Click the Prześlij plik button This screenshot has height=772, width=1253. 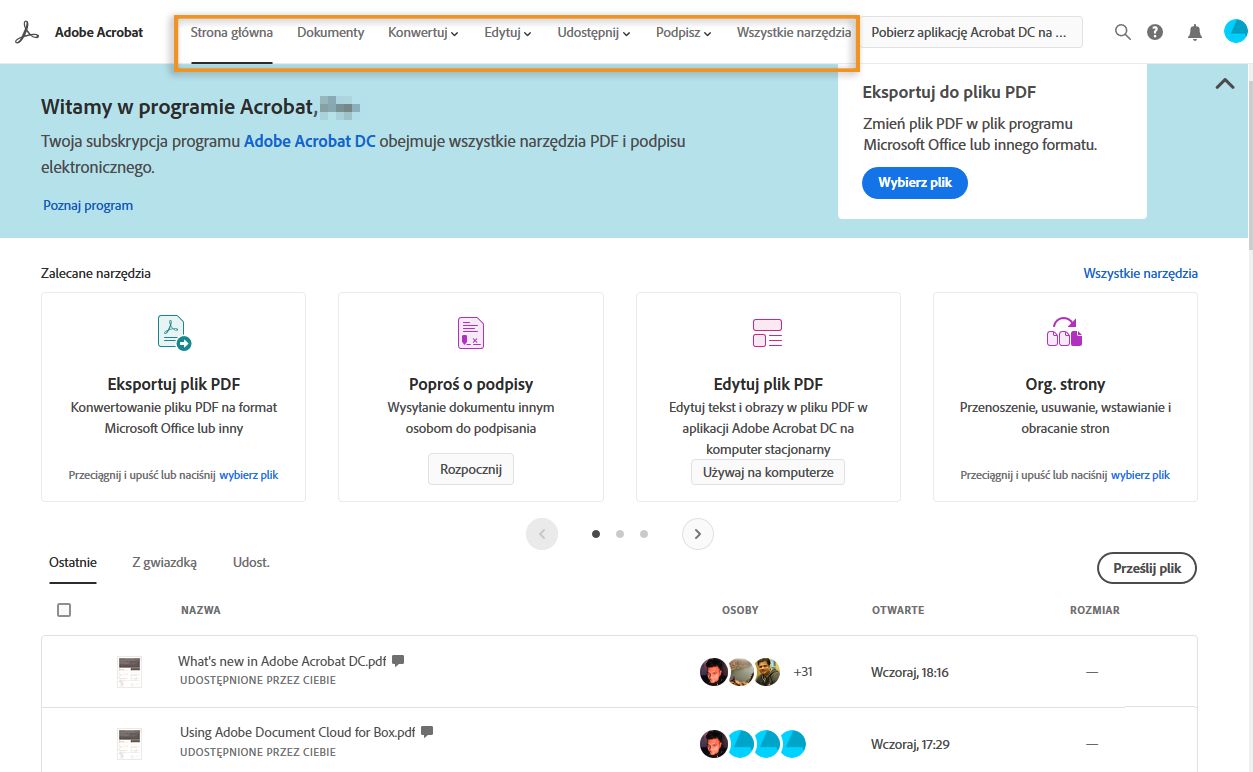[x=1147, y=568]
